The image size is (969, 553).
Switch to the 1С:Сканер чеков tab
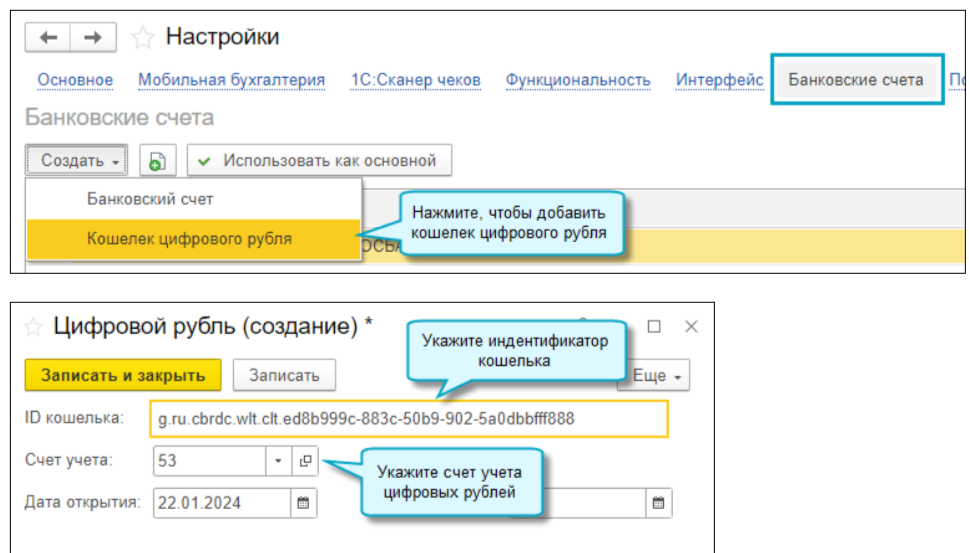[415, 80]
